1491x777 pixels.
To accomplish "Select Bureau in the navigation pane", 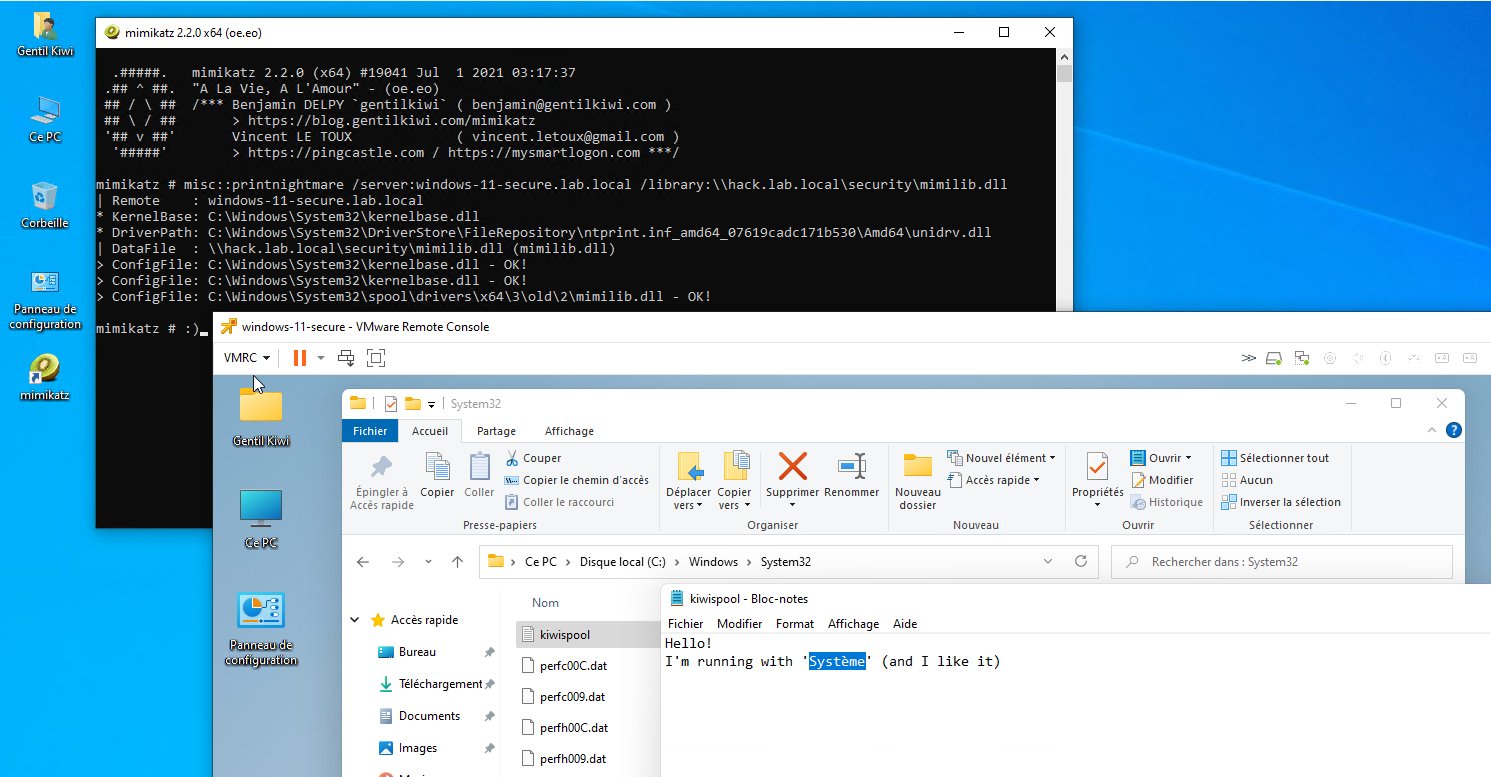I will [417, 652].
